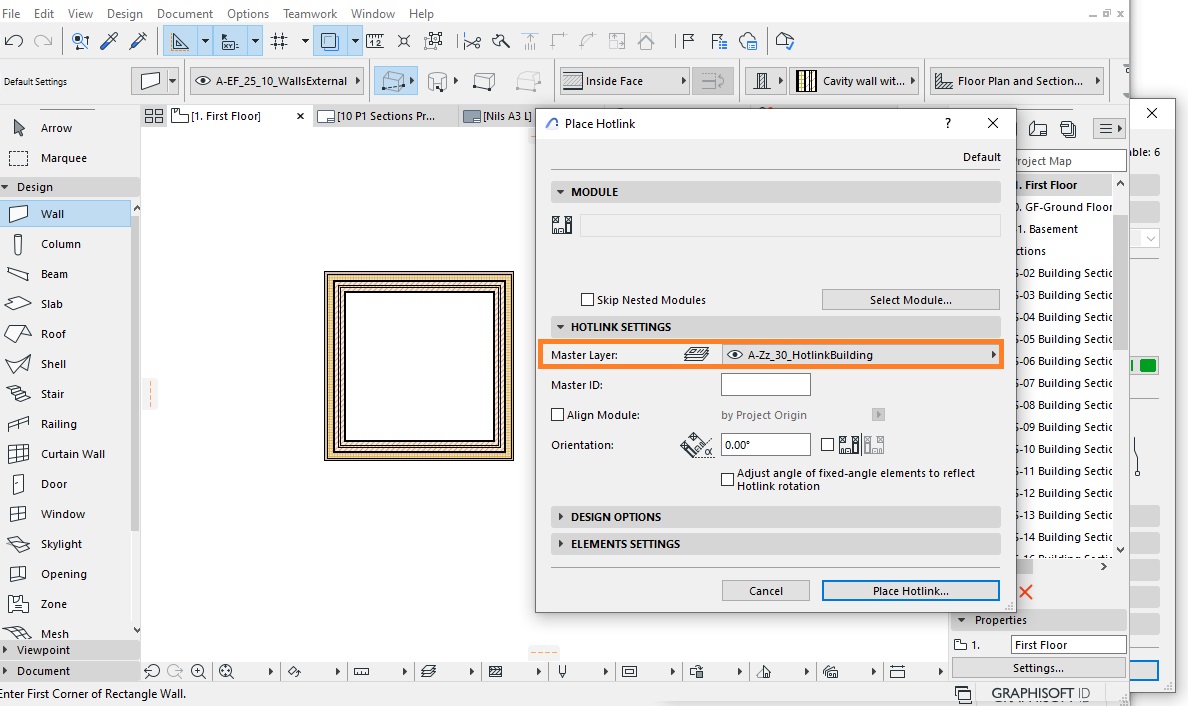Open the Master Layer dropdown
This screenshot has width=1188, height=706.
pos(861,355)
